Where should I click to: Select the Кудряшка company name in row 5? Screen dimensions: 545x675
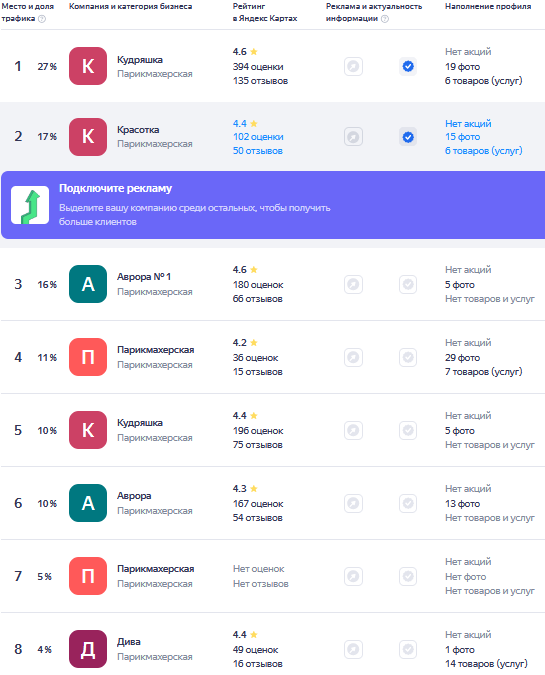140,423
